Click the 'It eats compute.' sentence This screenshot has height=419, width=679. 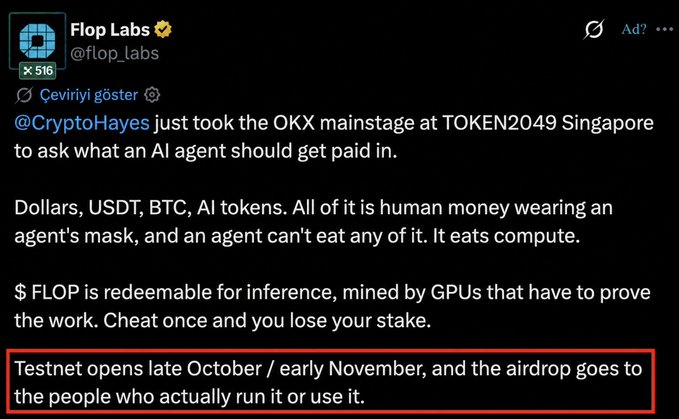point(506,236)
